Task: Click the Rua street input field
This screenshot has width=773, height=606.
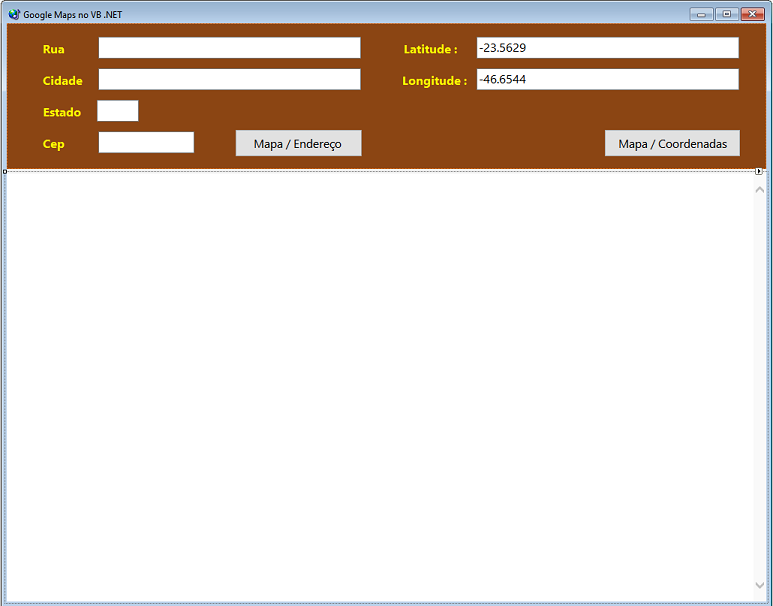Action: click(229, 48)
